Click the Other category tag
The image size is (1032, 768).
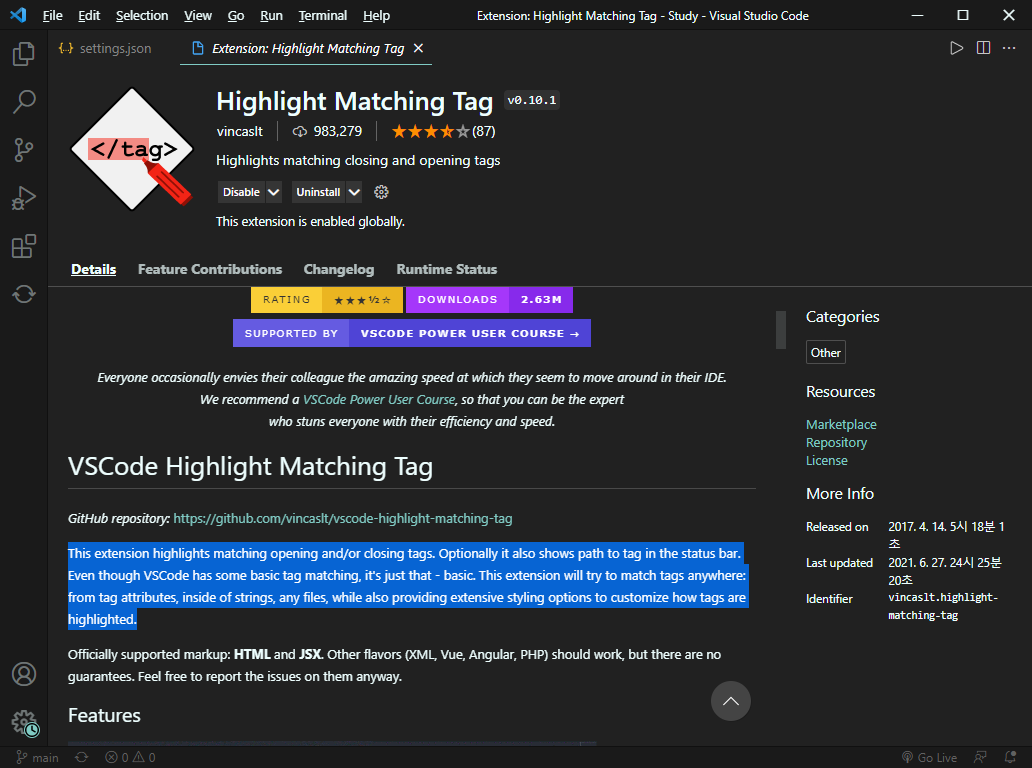point(825,353)
